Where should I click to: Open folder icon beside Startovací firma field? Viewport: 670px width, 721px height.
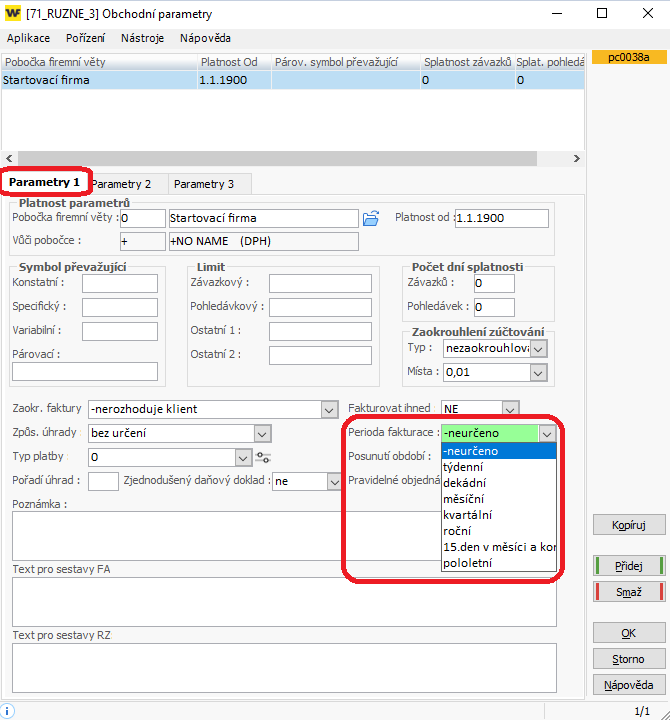tap(371, 218)
